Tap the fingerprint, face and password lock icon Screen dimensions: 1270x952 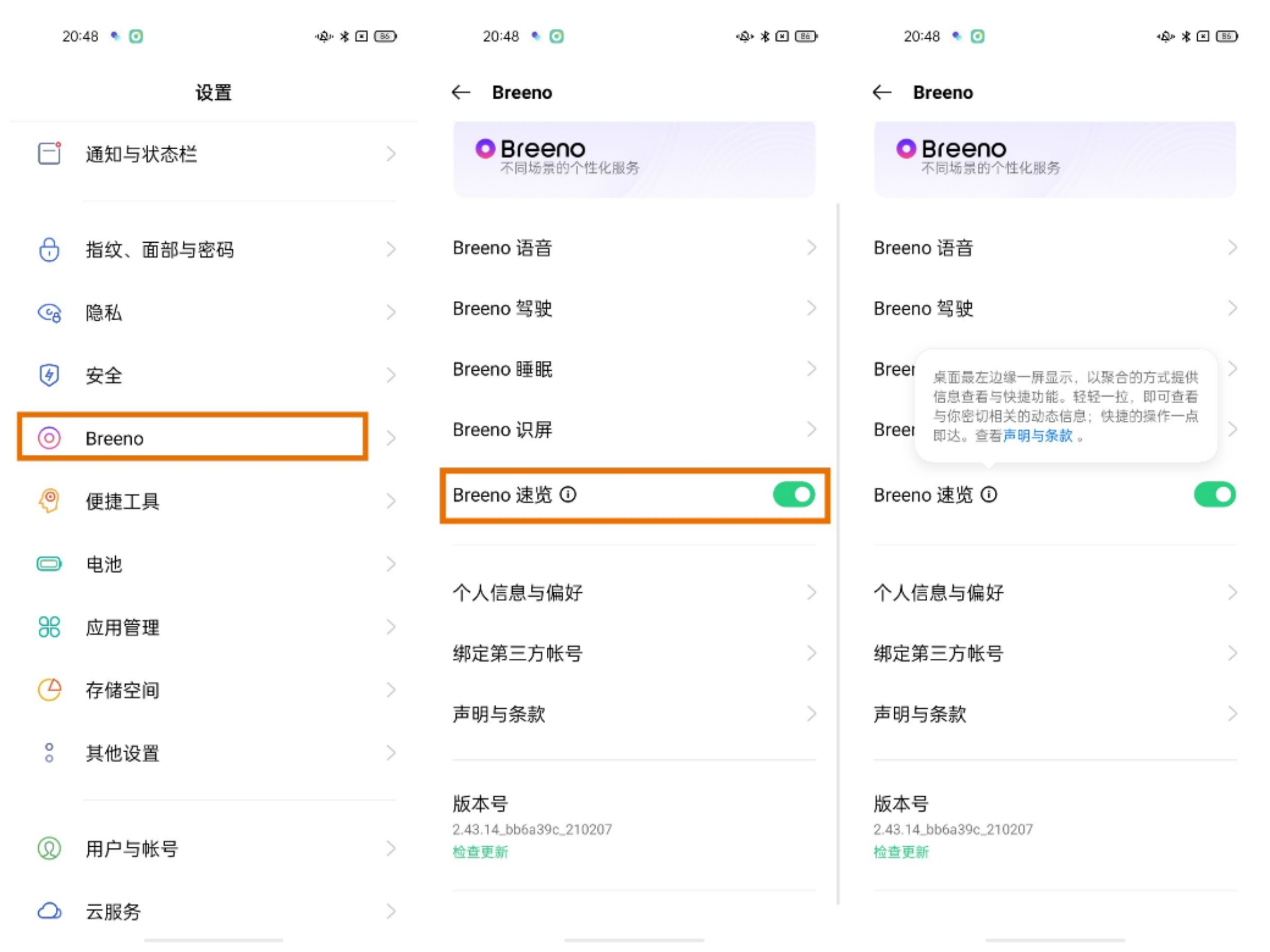tap(49, 249)
